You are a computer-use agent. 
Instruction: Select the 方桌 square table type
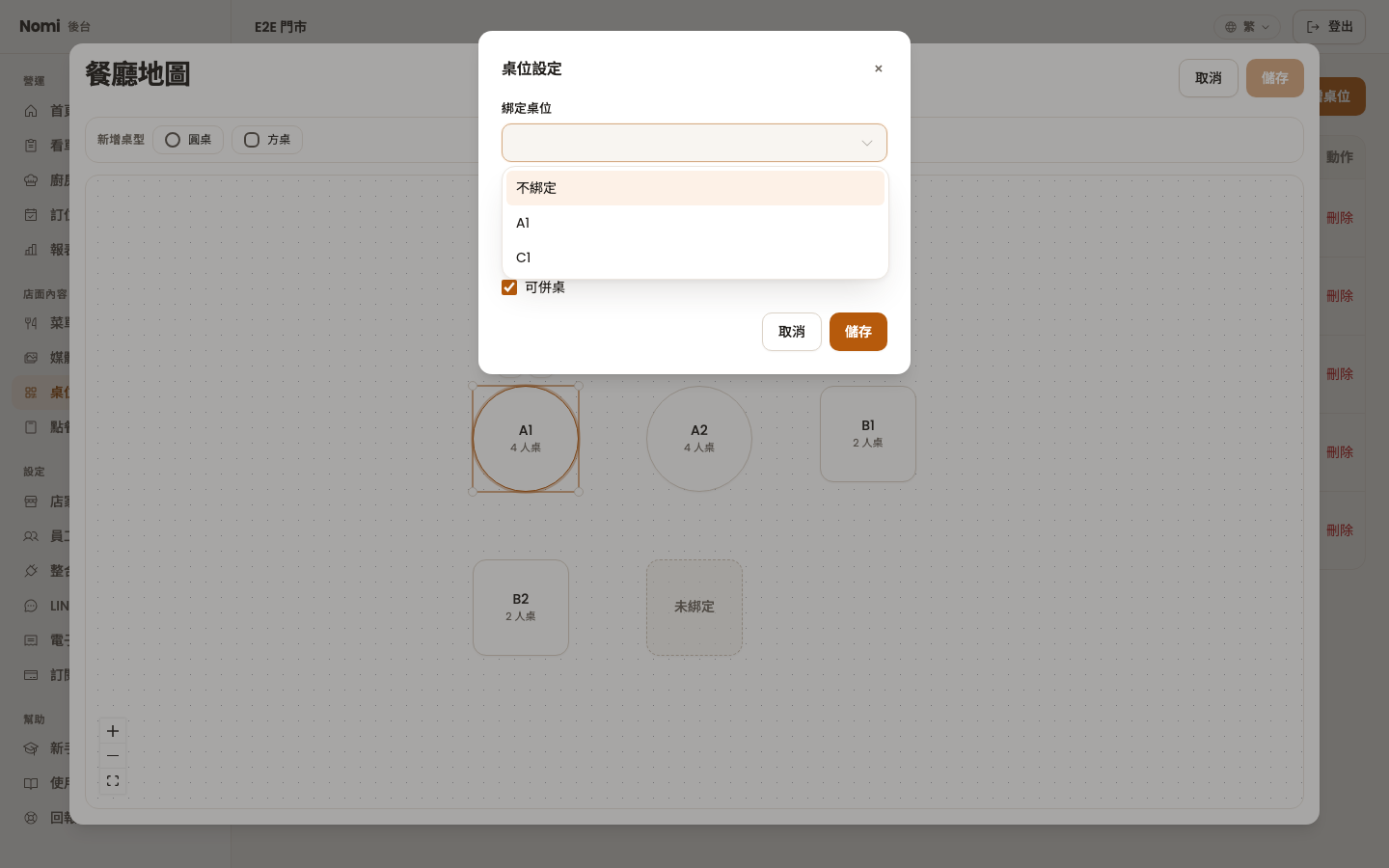click(267, 140)
